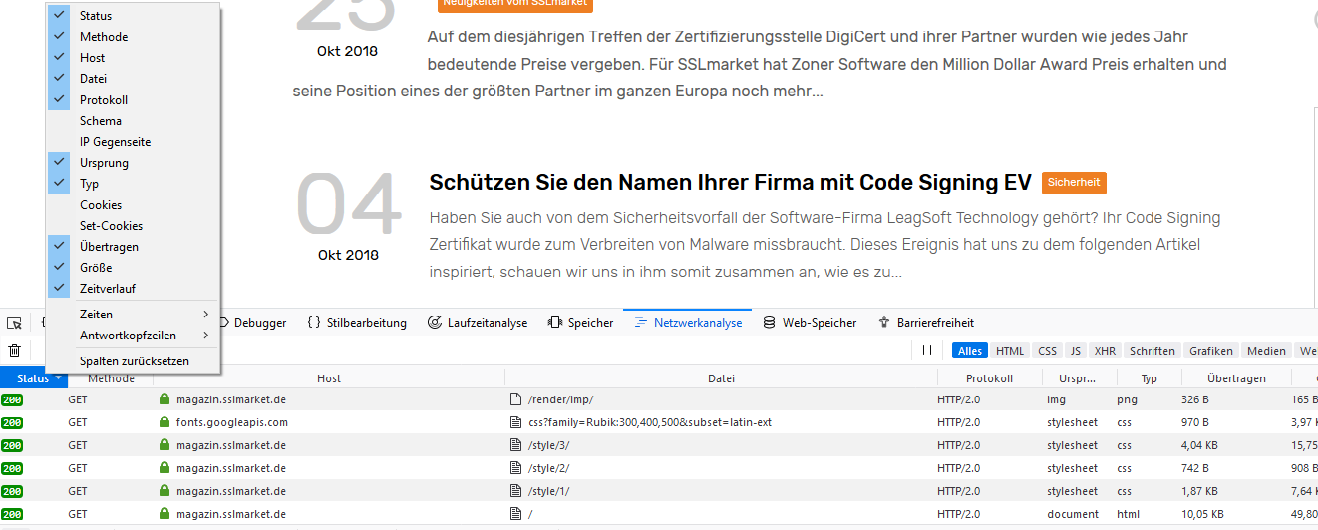This screenshot has height=530, width=1318.
Task: Open article 'Schützen Sie den Namen Ihrer Firma'
Action: [730, 183]
